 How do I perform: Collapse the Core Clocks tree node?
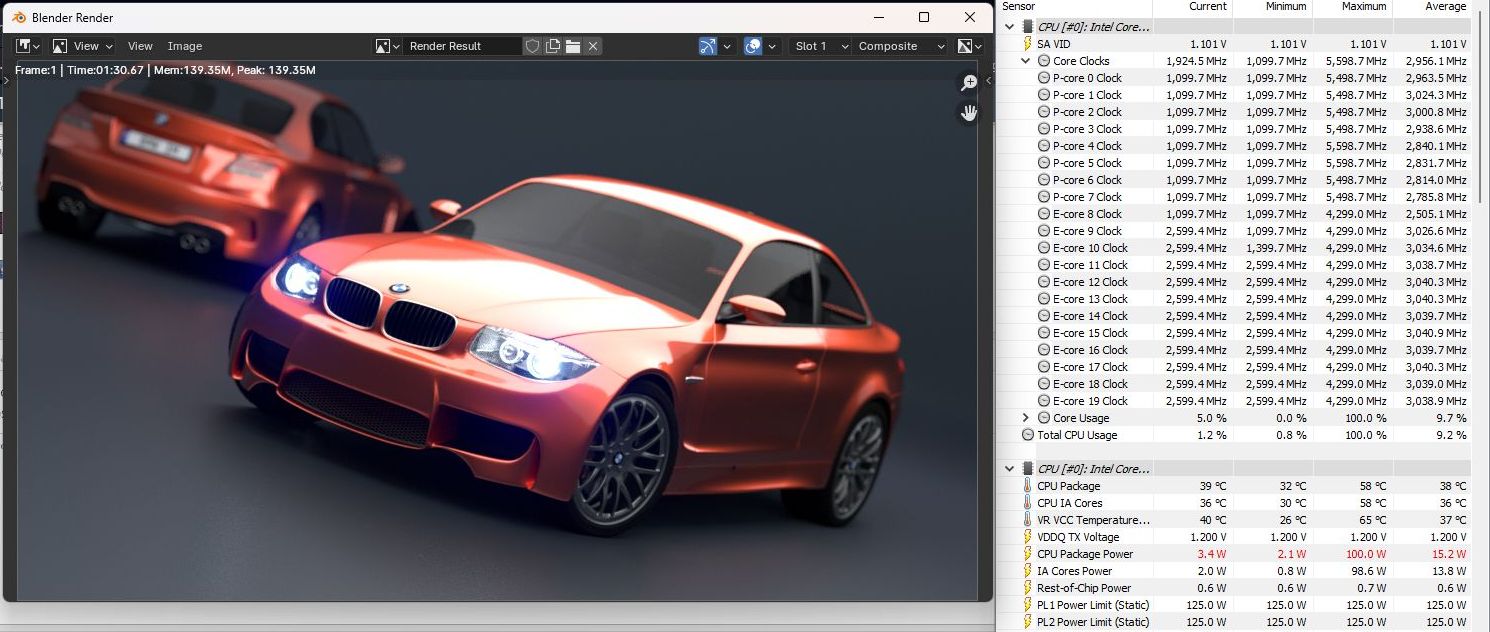1025,61
